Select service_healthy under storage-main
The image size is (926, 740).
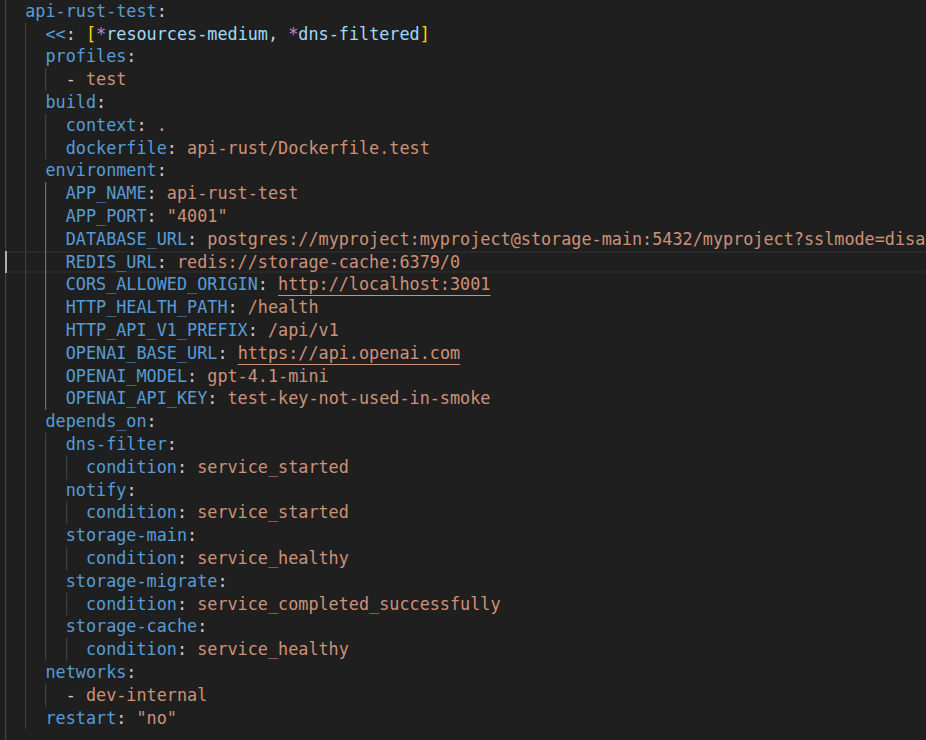273,558
